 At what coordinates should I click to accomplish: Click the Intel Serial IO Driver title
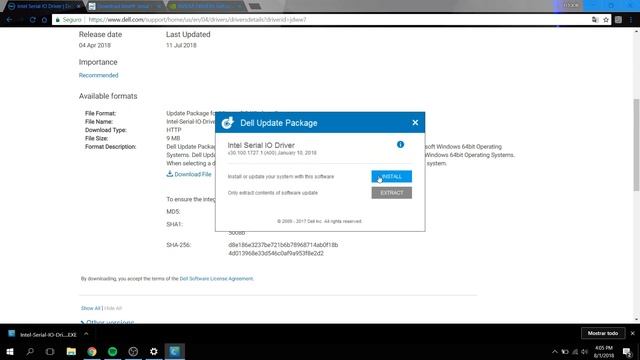tap(261, 145)
